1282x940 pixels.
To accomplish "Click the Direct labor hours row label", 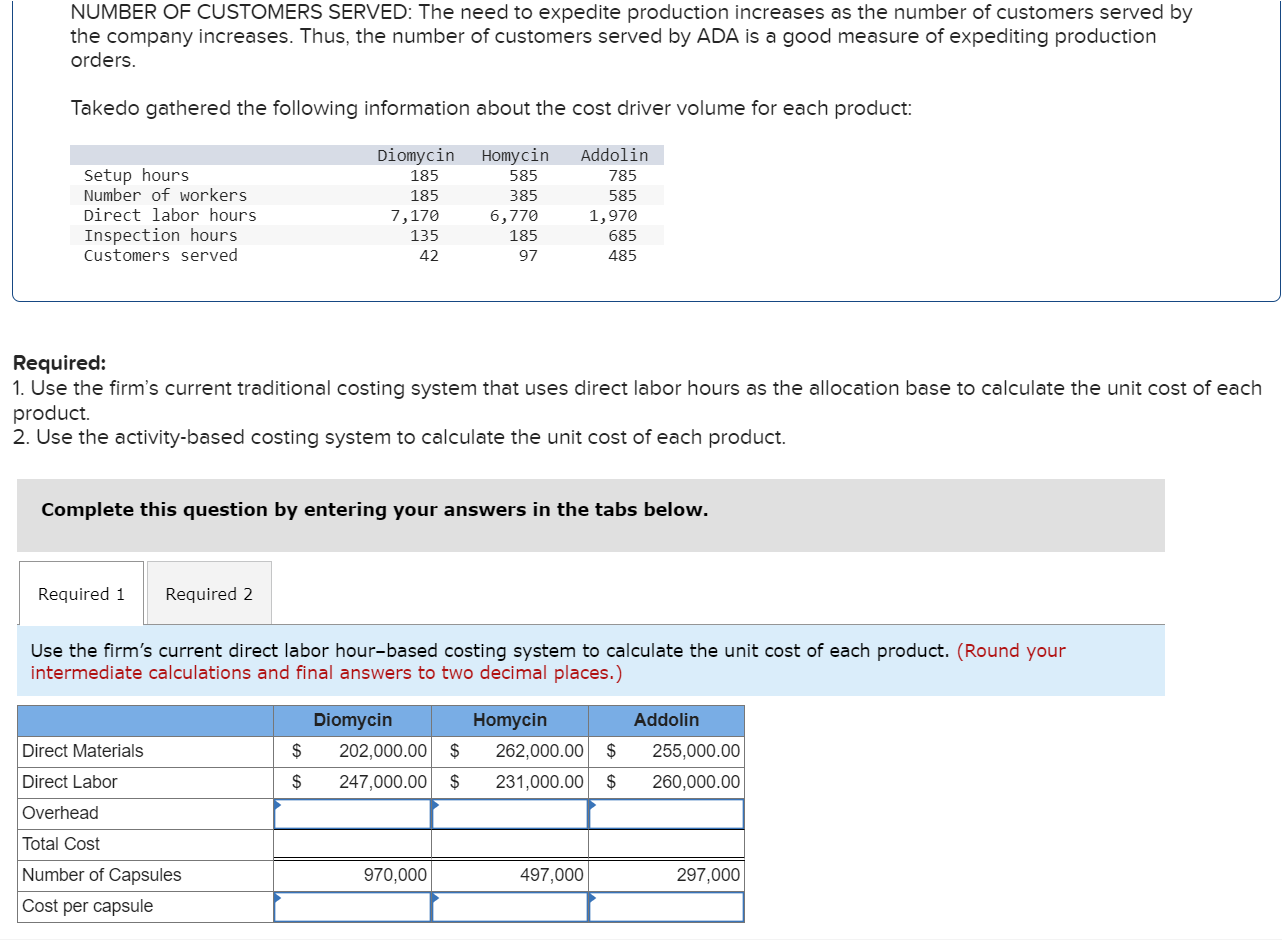I will tap(170, 216).
